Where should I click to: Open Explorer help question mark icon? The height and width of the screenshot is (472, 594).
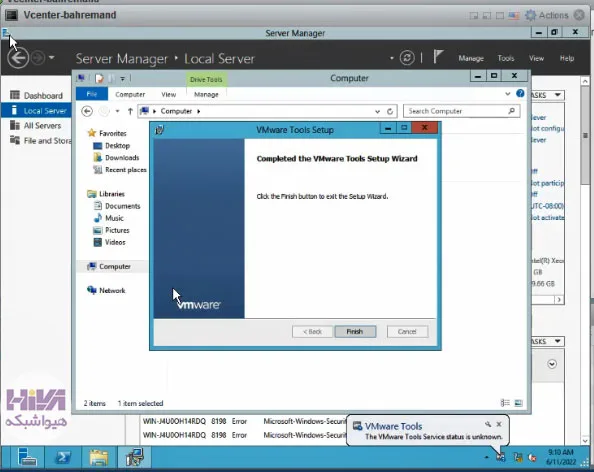520,93
